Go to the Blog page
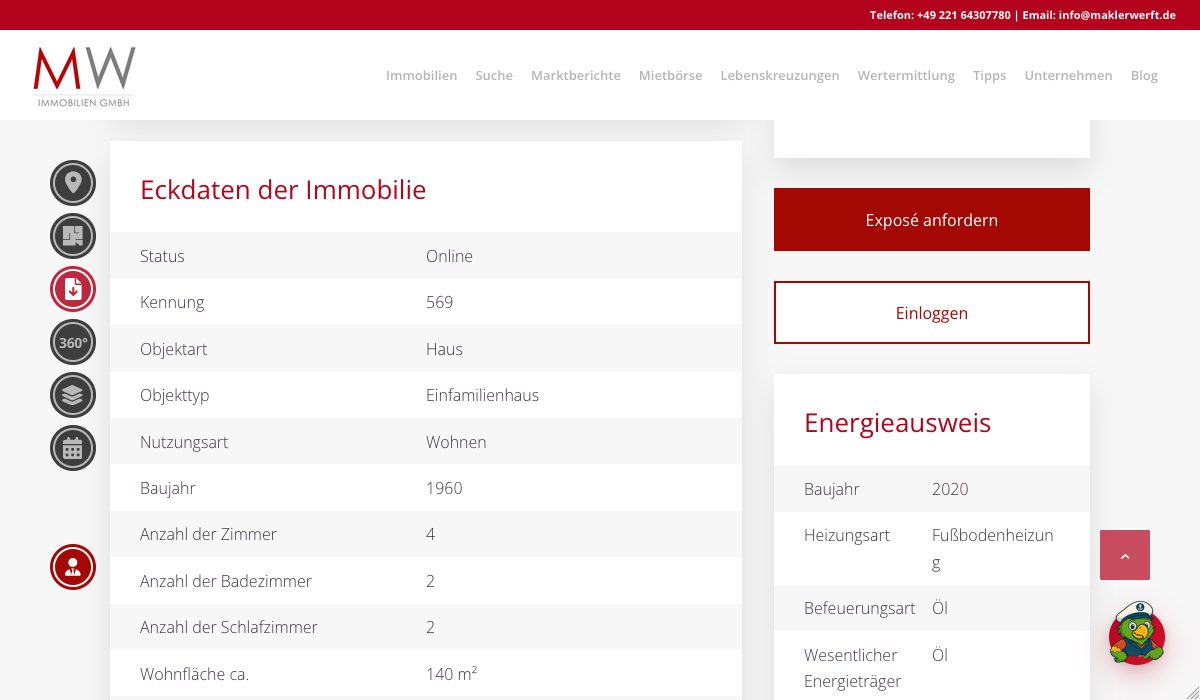1200x700 pixels. (x=1144, y=75)
